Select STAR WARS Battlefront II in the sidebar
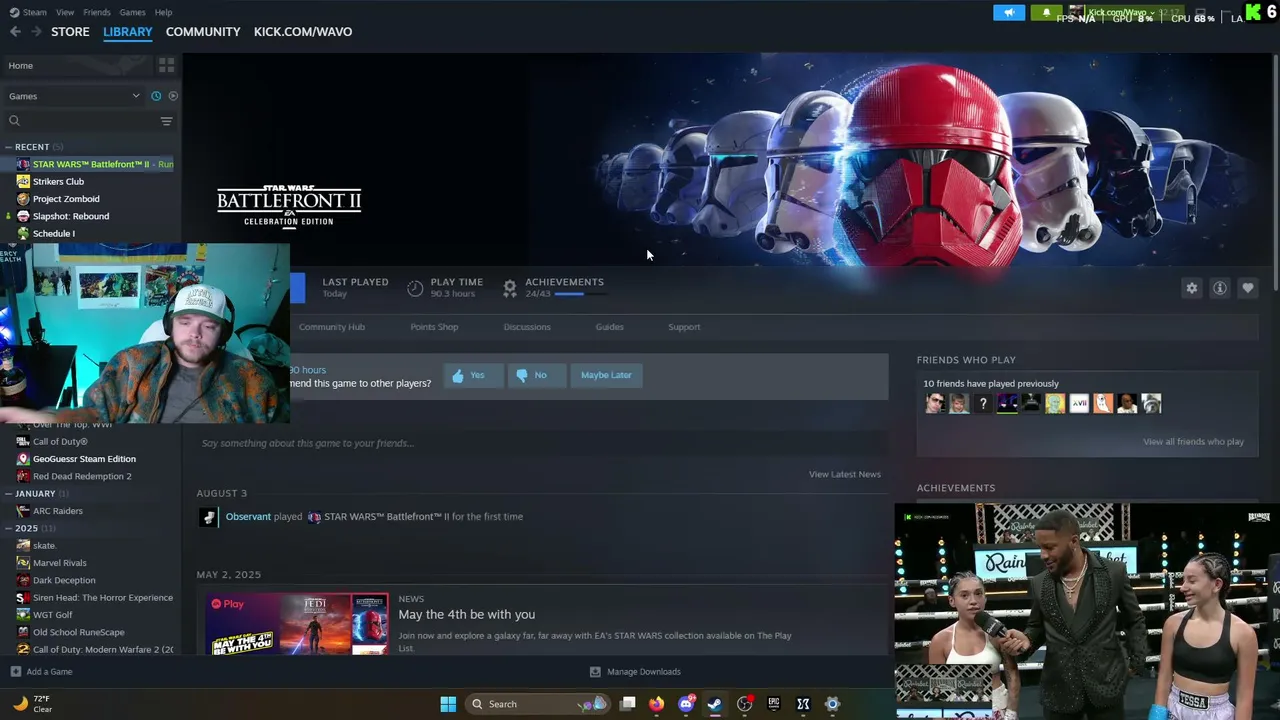Viewport: 1280px width, 720px height. 95,164
